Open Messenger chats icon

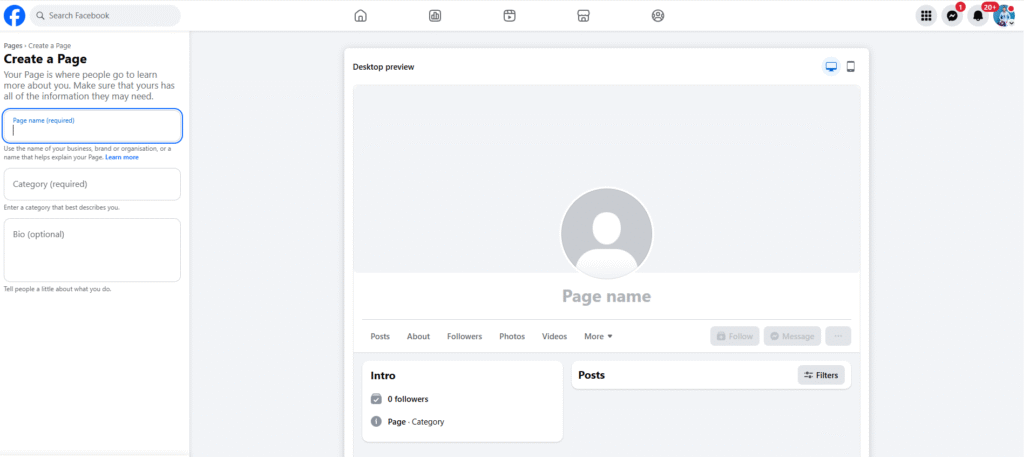point(952,16)
